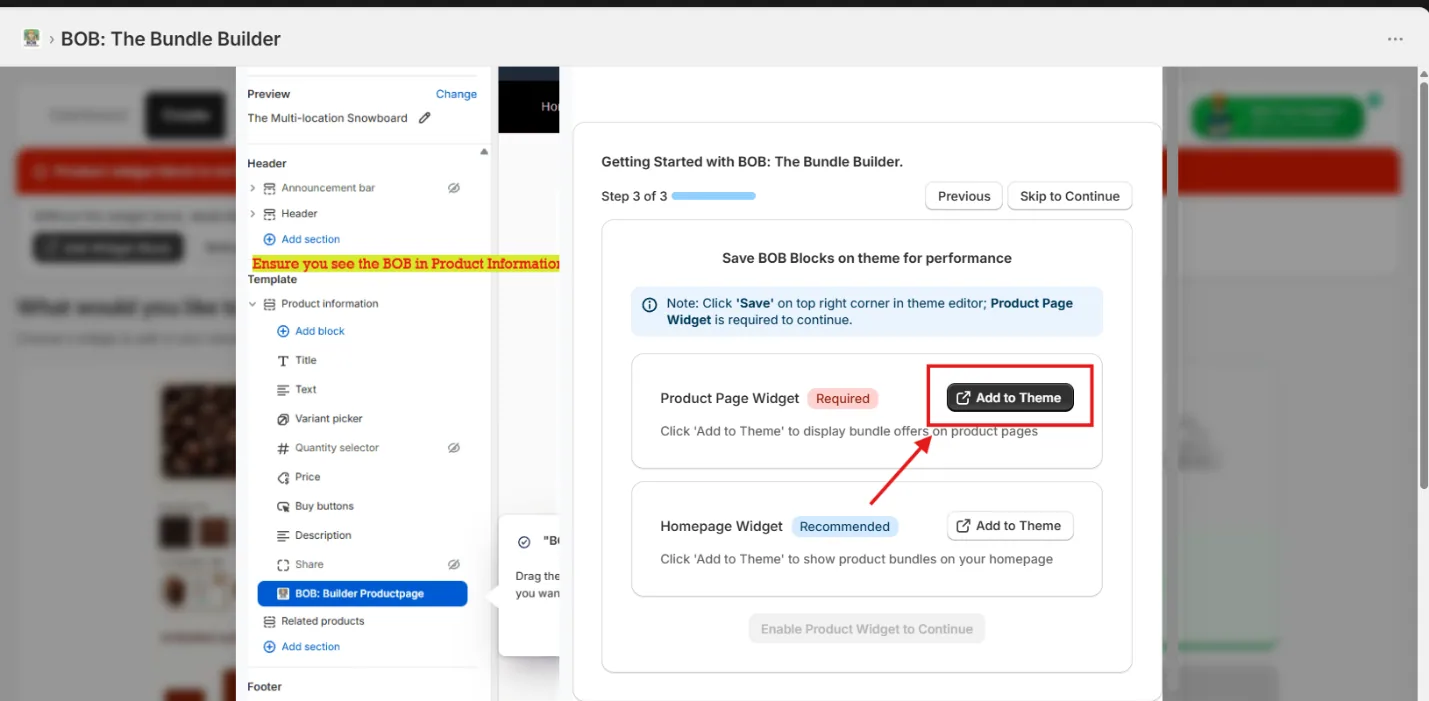Click plus icon beside Add block
The width and height of the screenshot is (1429, 701).
(x=283, y=331)
